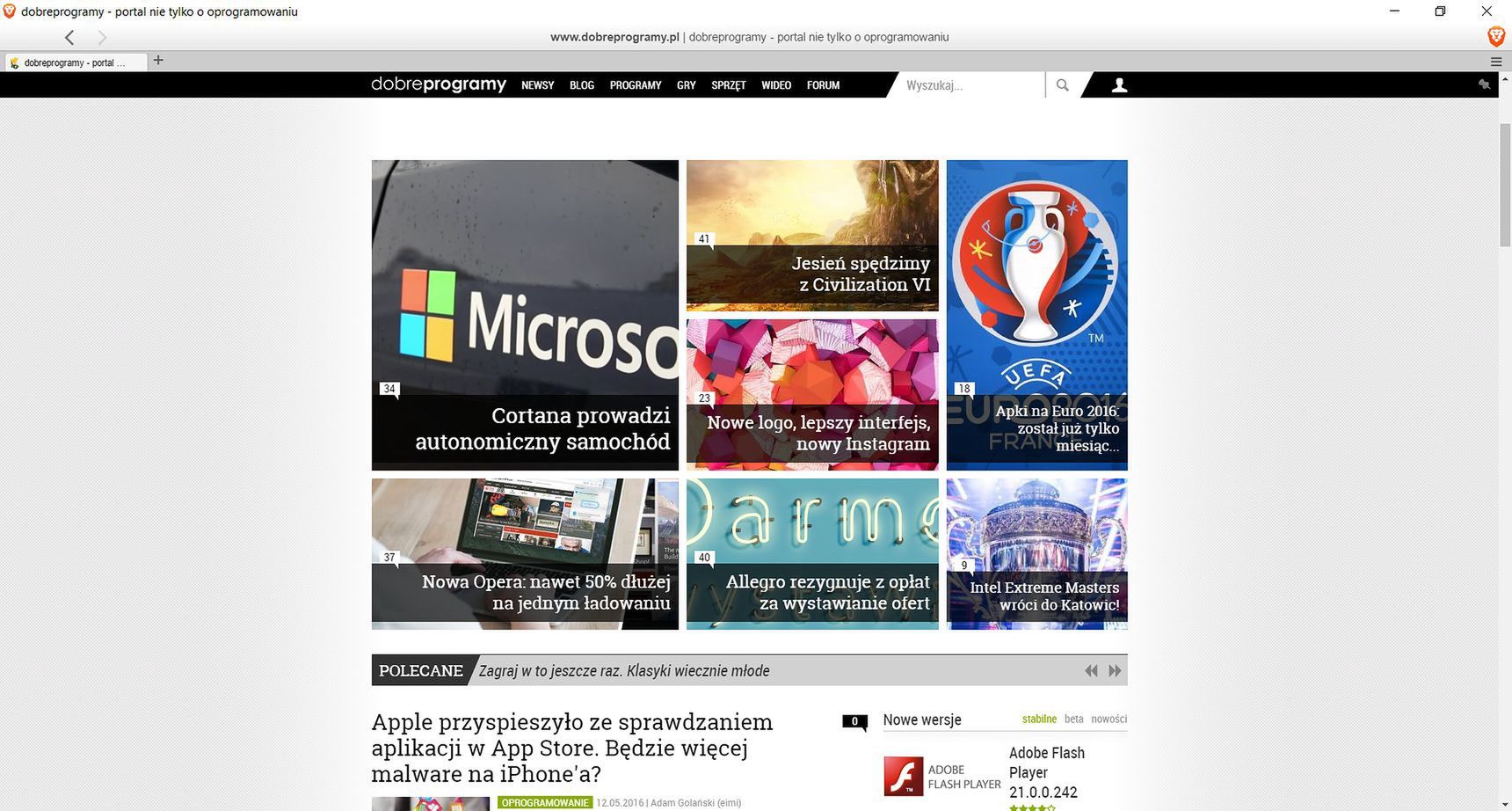Viewport: 1512px width, 811px height.
Task: Open article Apki na Euro 2016
Action: [x=1057, y=427]
